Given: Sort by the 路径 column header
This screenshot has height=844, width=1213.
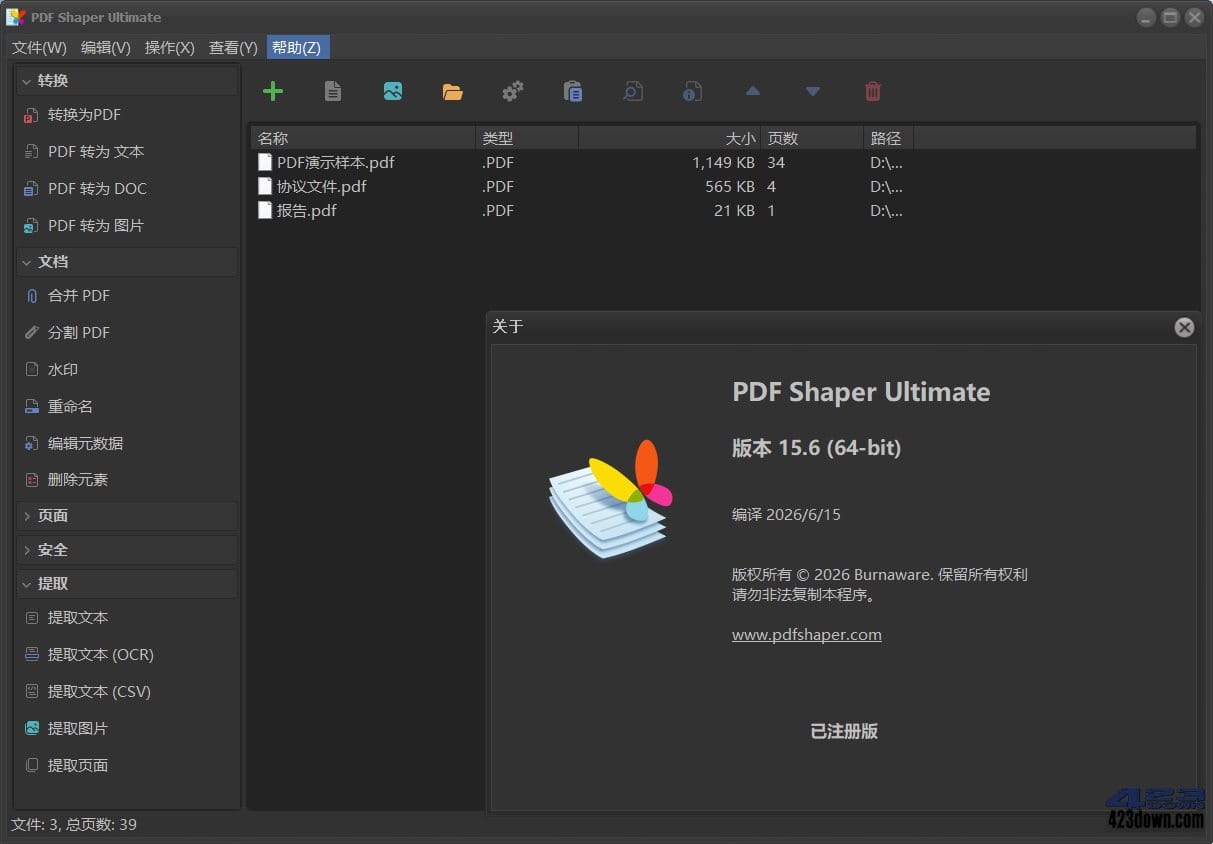Looking at the screenshot, I should coord(888,138).
